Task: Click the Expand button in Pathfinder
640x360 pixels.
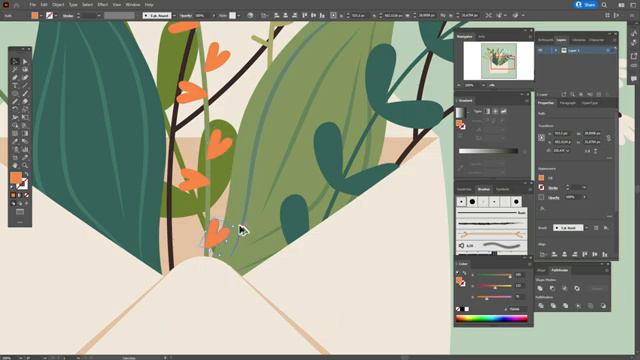Action: pyautogui.click(x=597, y=289)
